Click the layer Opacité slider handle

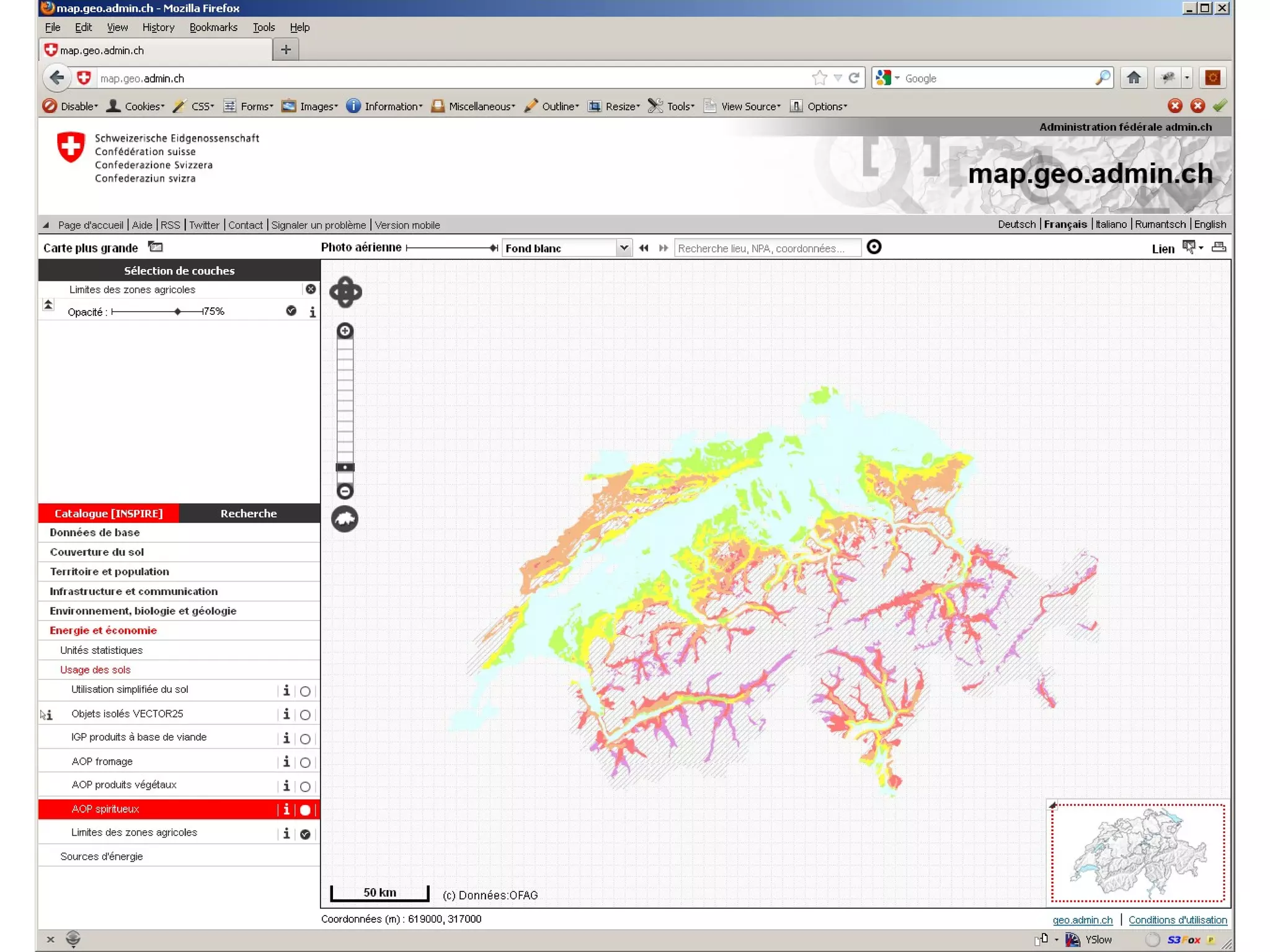tap(178, 311)
